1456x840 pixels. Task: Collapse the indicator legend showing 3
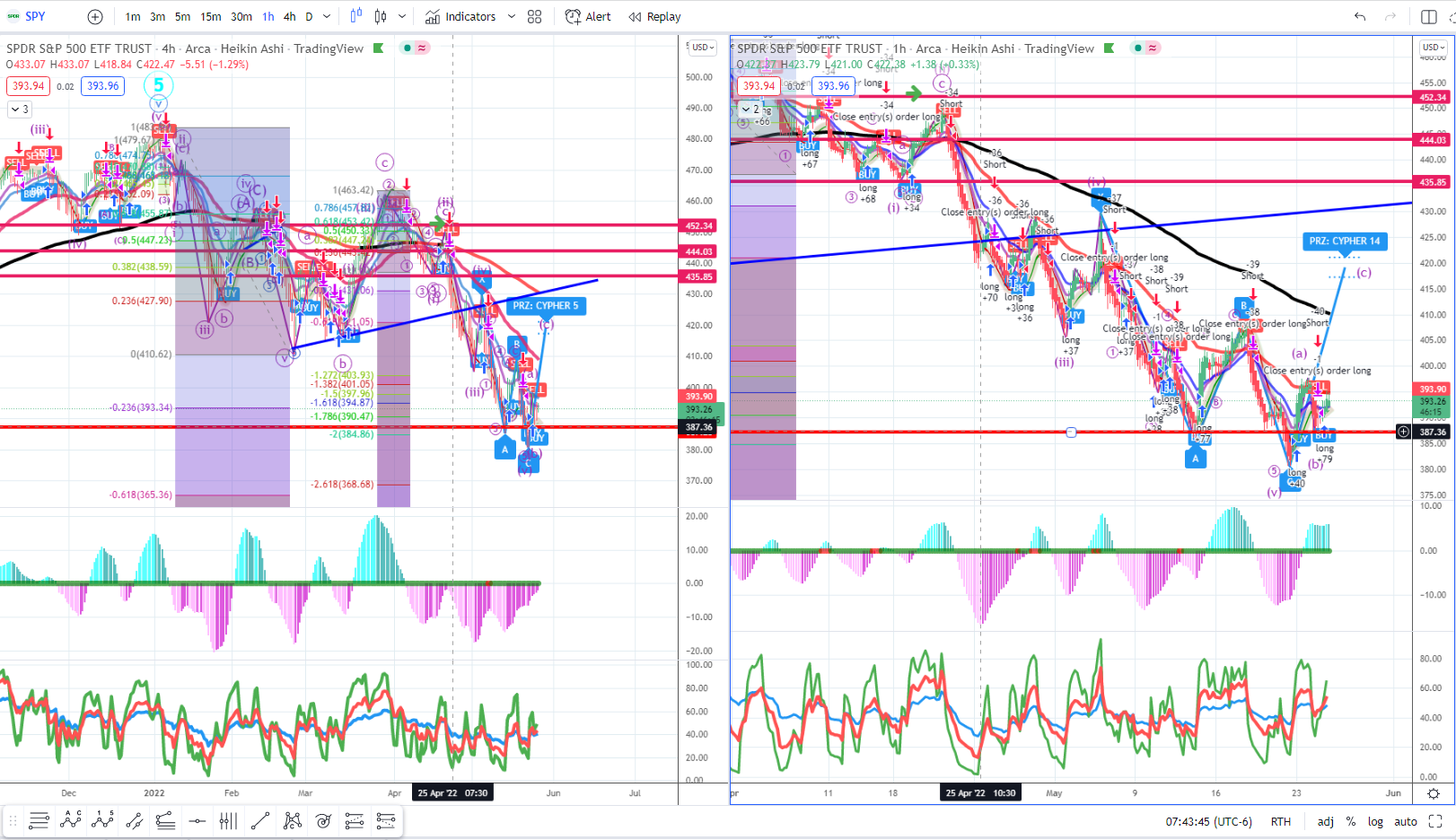coord(19,109)
